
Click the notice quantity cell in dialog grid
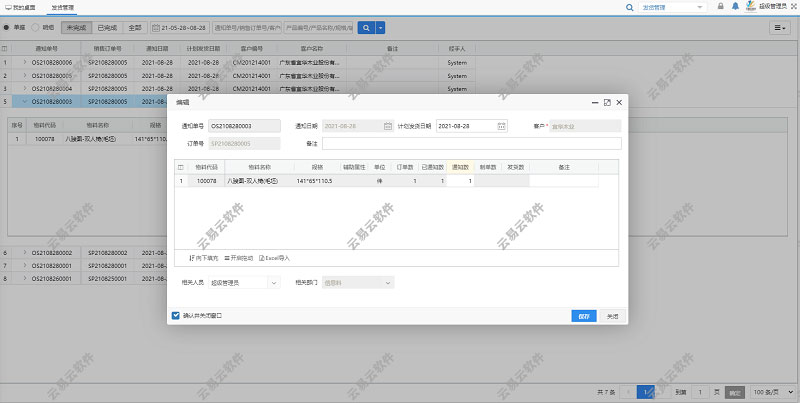point(461,181)
